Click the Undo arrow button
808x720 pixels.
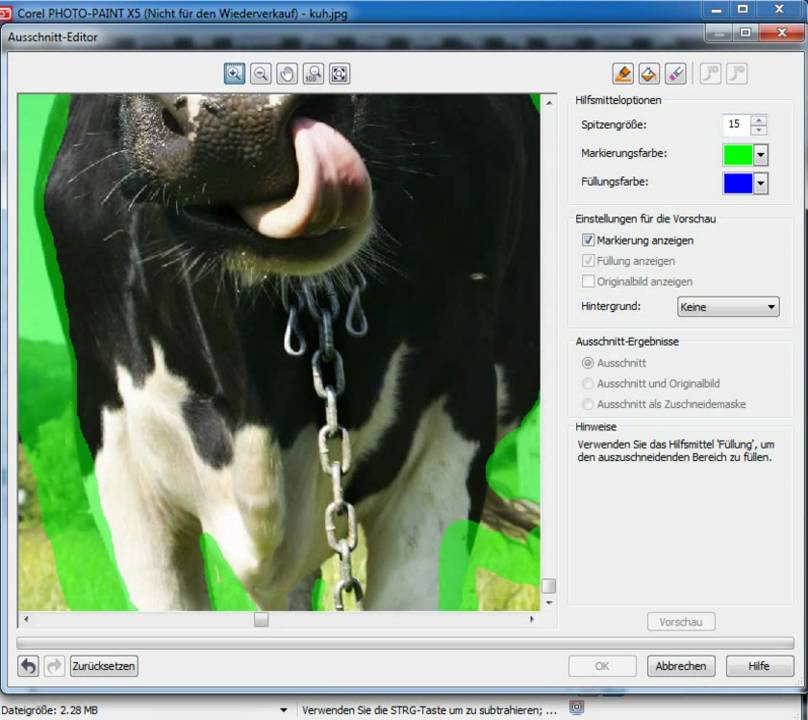(x=28, y=666)
